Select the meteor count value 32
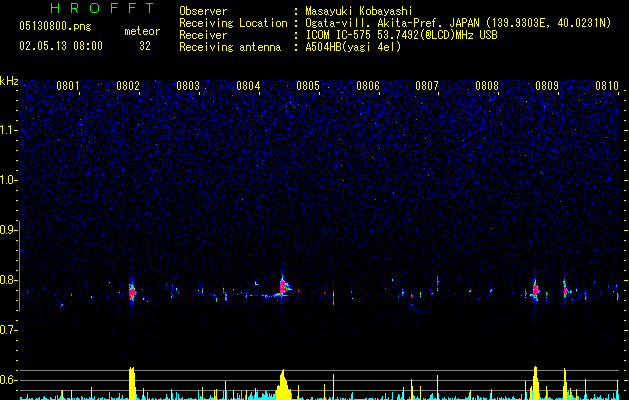Viewport: 629px width, 400px height. point(145,46)
